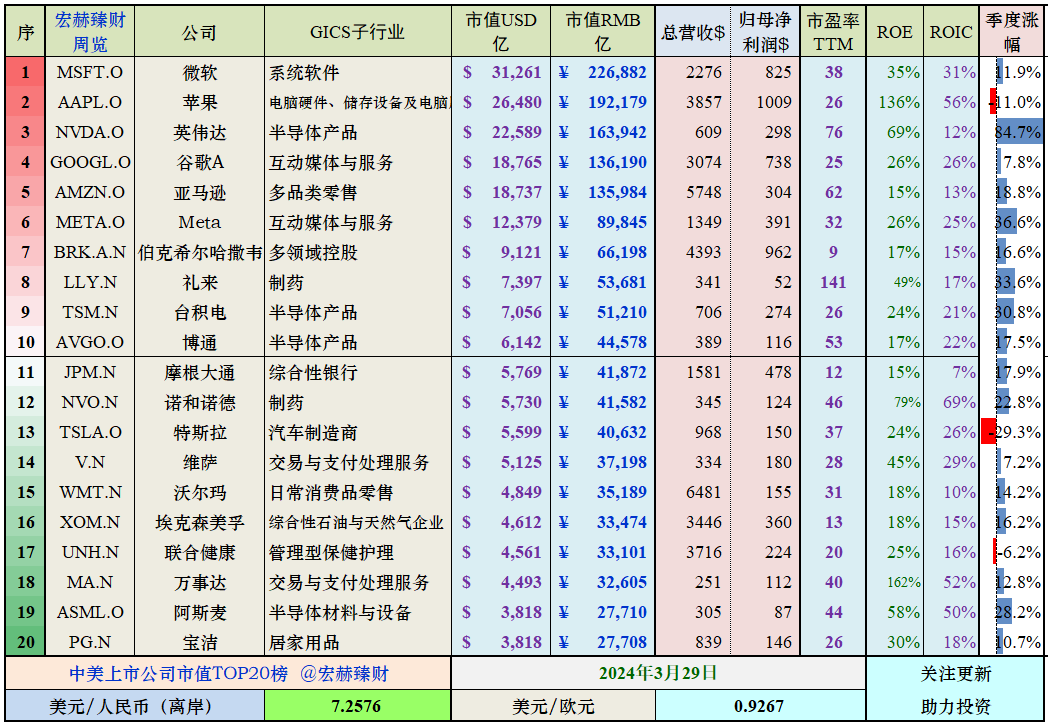Click the ASML.O ticker cell
The width and height of the screenshot is (1048, 723).
[x=90, y=612]
